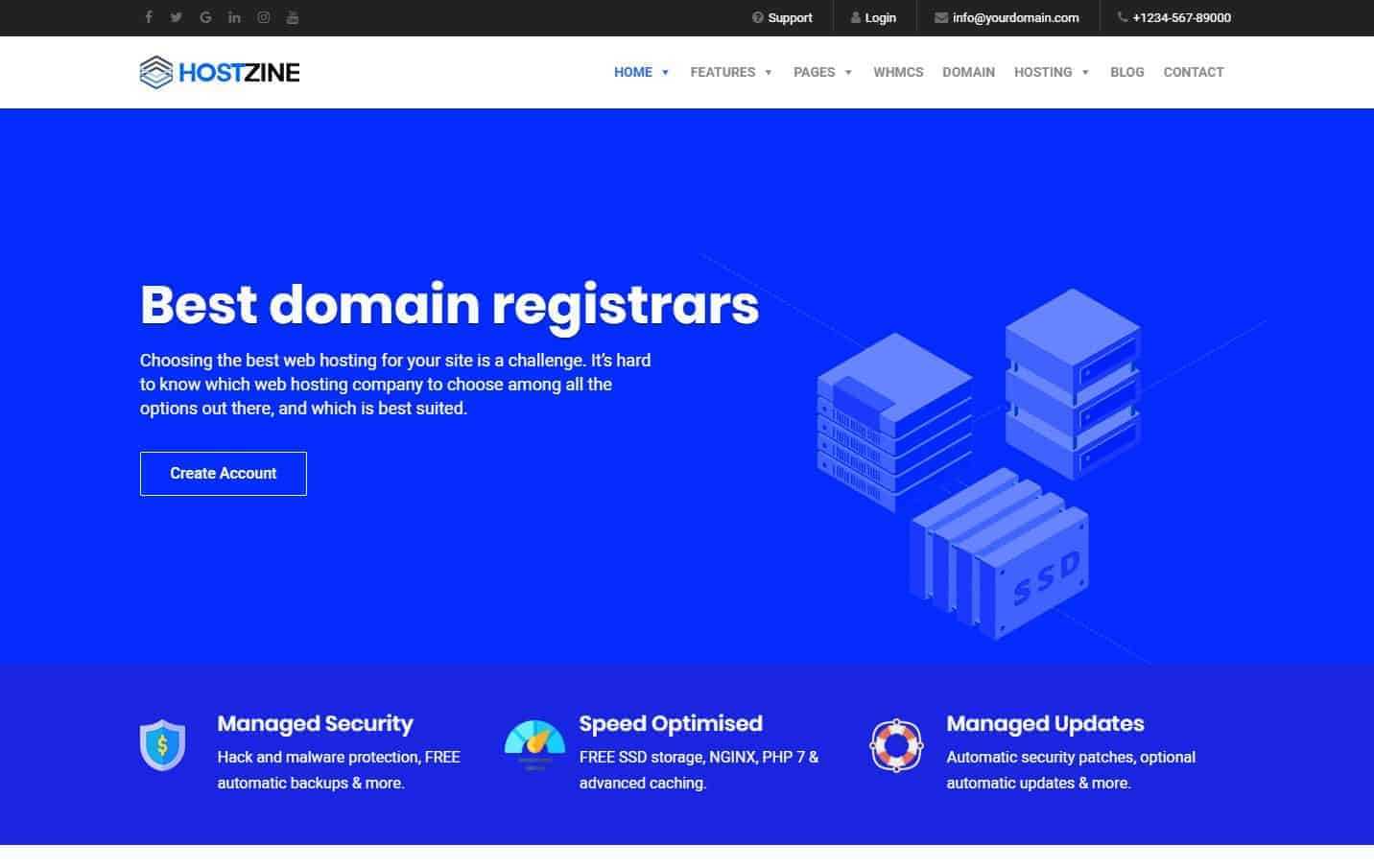Viewport: 1374px width, 868px height.
Task: Click the Managed Security shield icon
Action: click(162, 745)
